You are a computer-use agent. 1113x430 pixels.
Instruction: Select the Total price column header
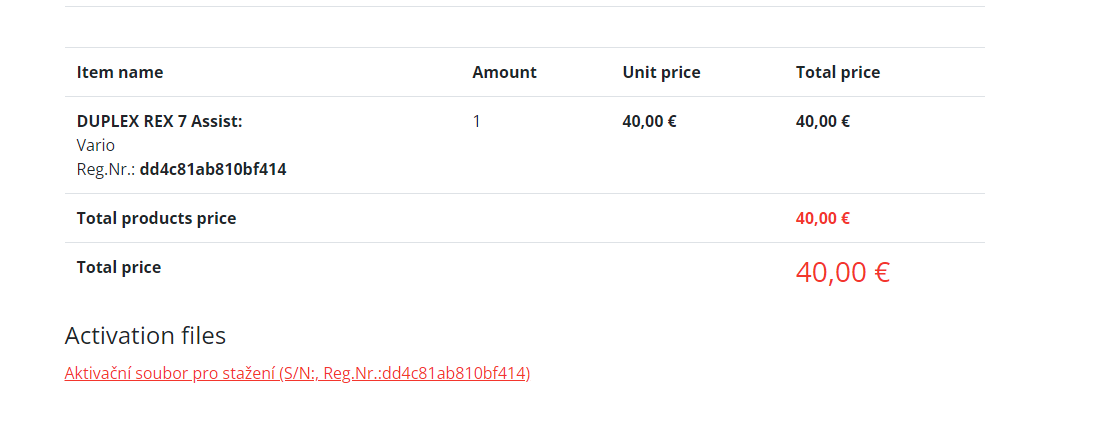[x=838, y=72]
